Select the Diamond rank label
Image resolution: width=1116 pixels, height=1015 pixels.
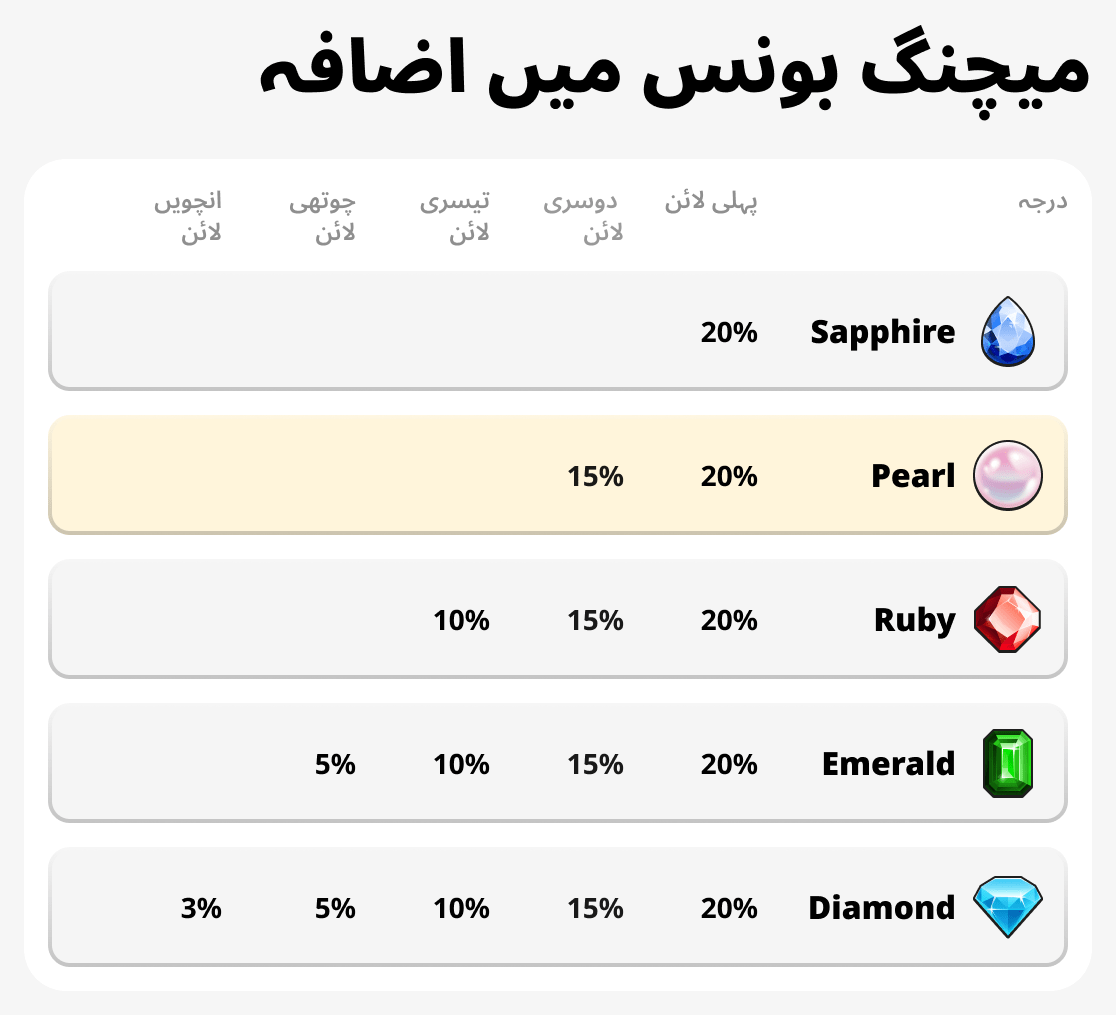881,908
